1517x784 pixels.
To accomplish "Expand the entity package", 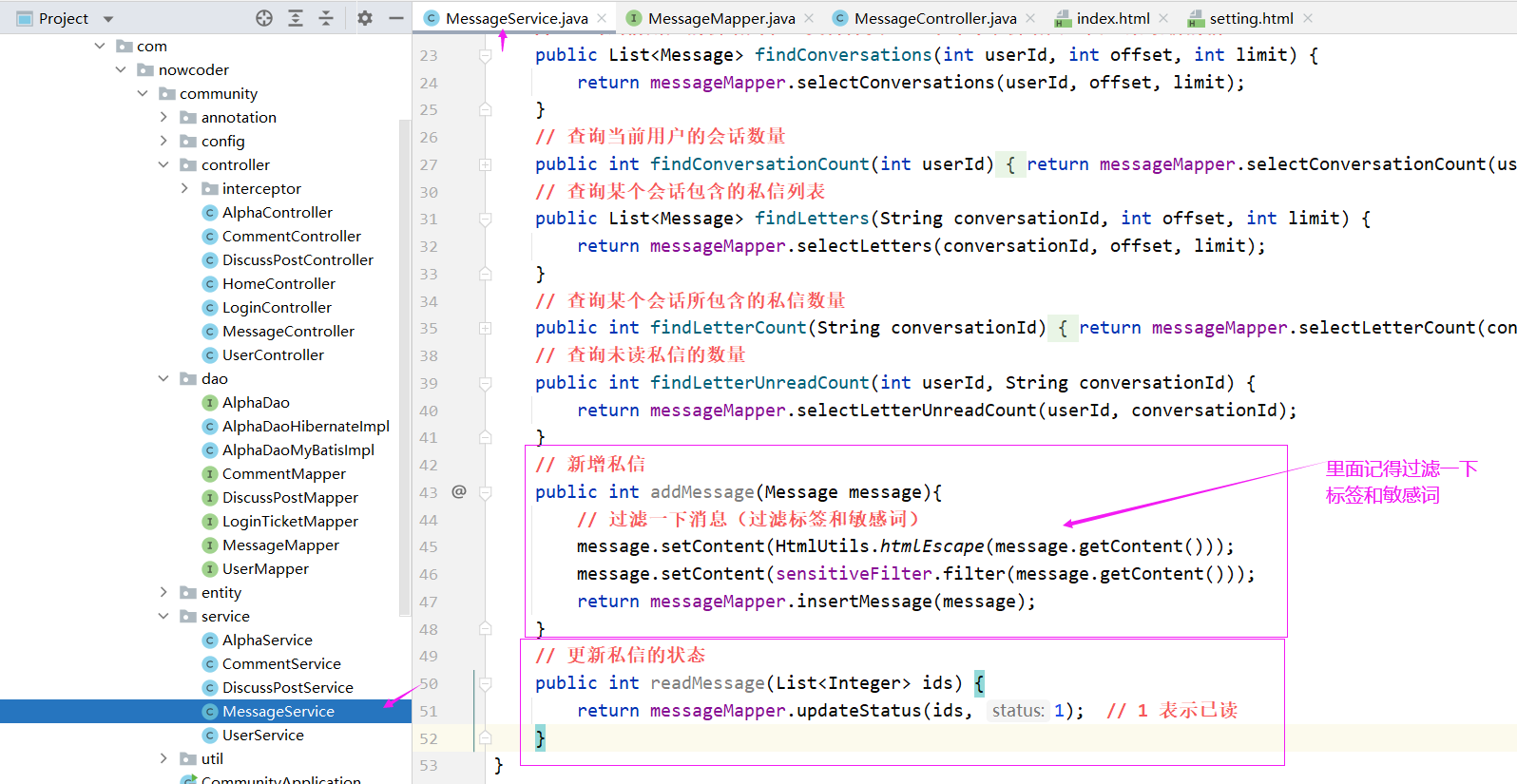I will click(163, 592).
